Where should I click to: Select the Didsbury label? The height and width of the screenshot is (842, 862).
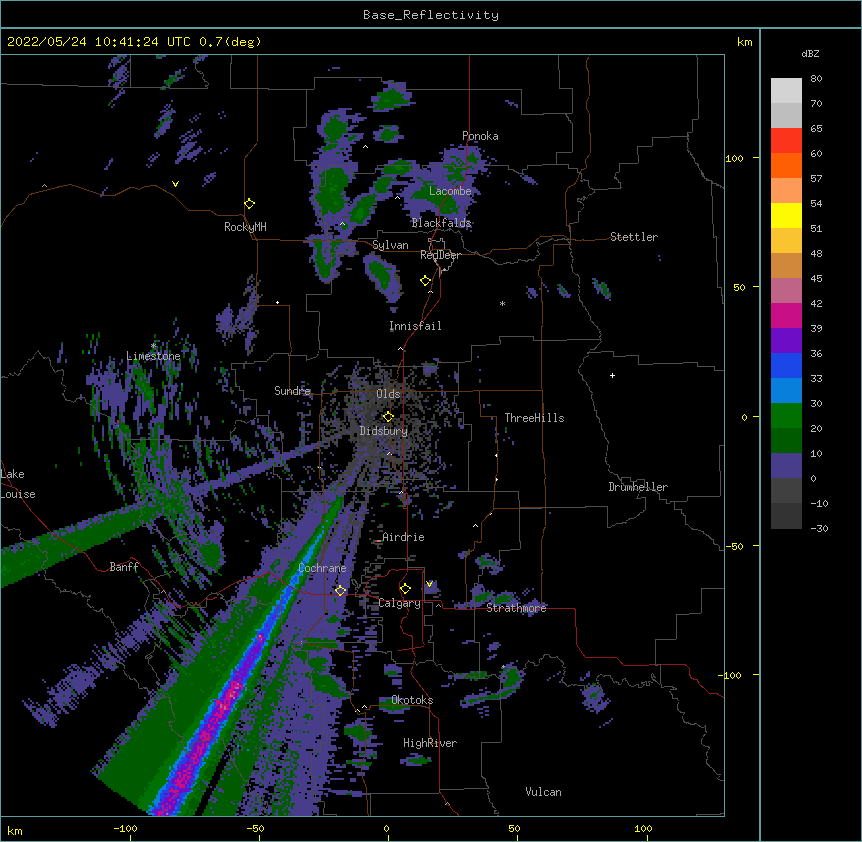[384, 431]
